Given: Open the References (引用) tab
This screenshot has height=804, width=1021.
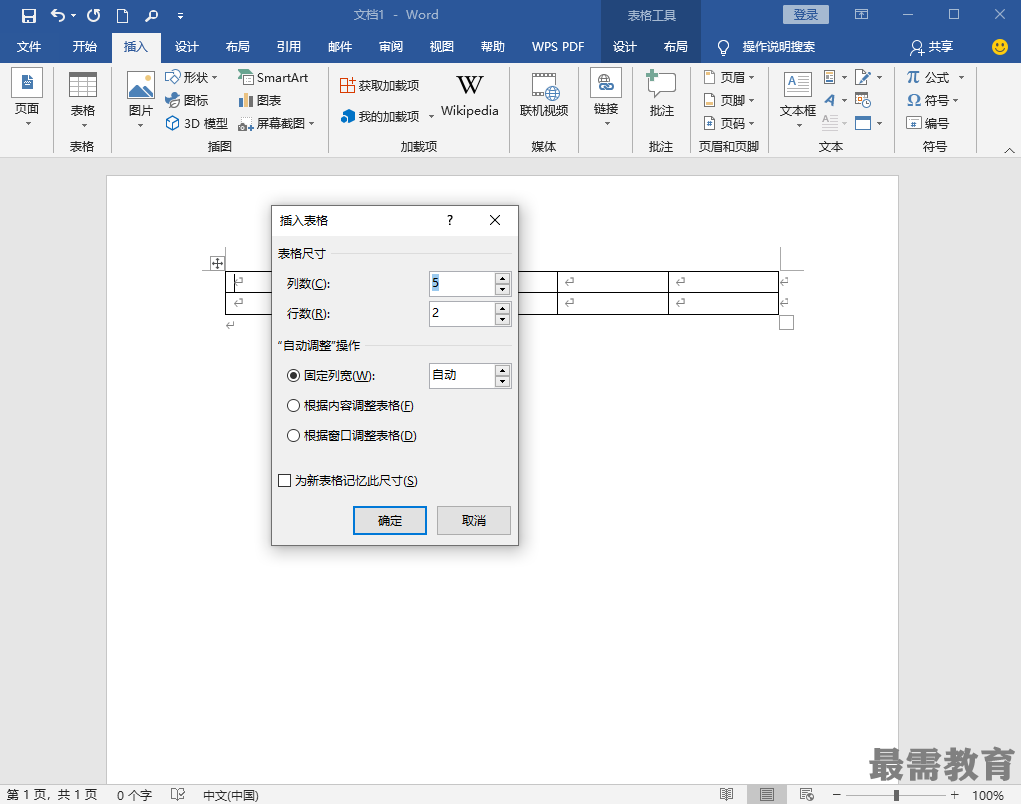Looking at the screenshot, I should tap(288, 47).
